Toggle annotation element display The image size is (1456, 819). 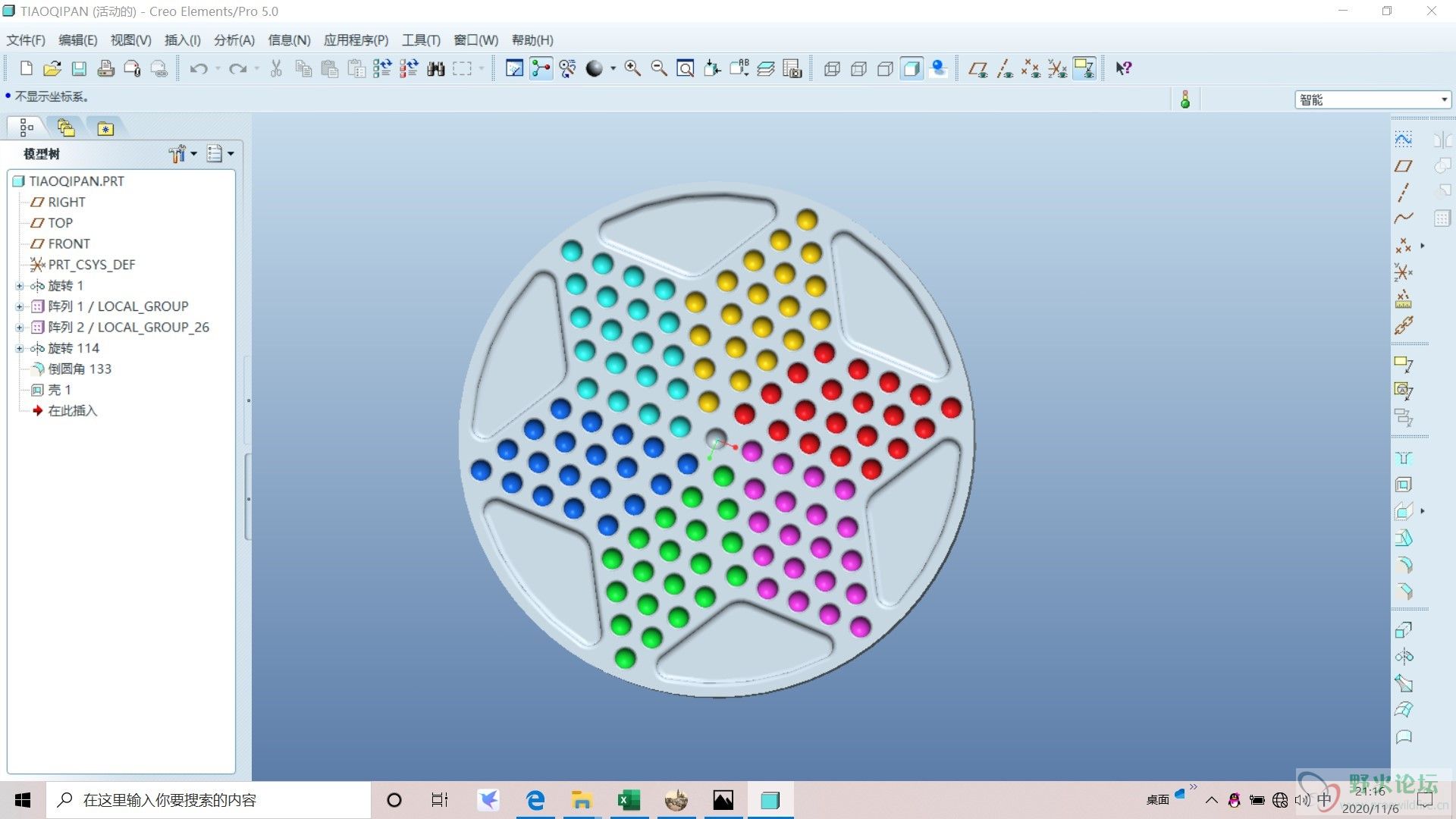pos(1084,68)
